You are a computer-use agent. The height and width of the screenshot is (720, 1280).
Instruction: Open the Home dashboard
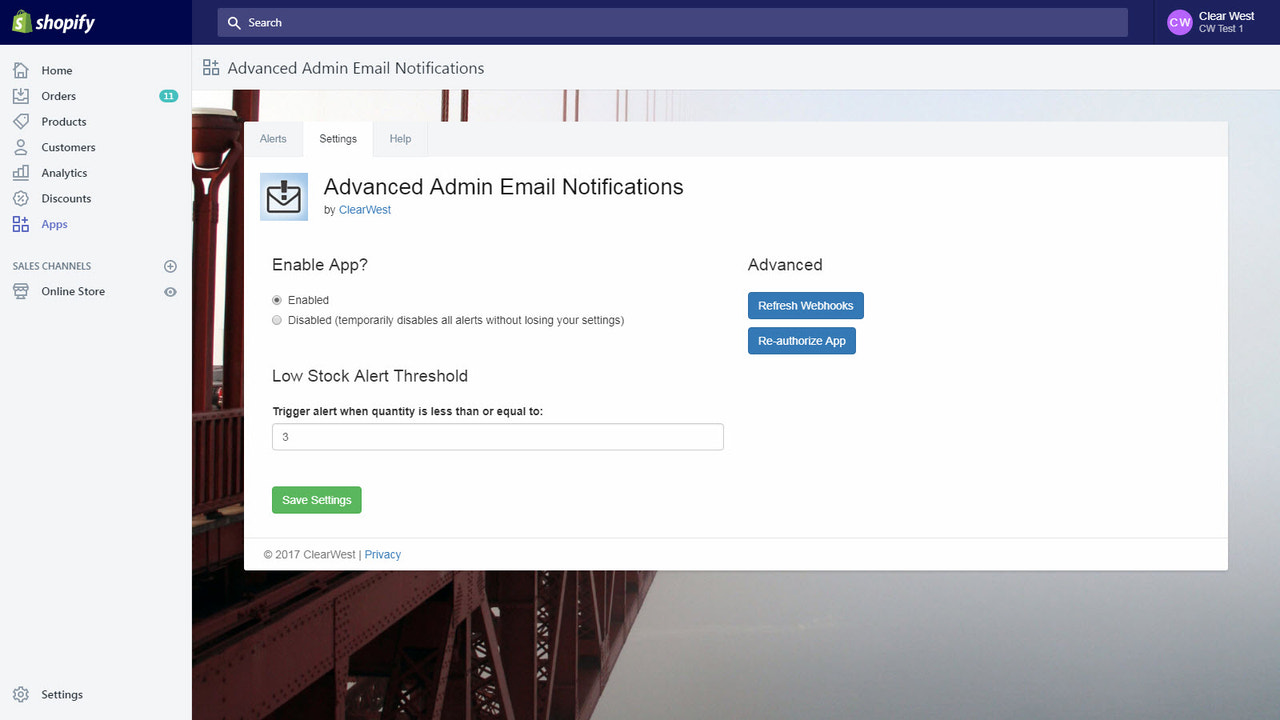click(x=57, y=70)
